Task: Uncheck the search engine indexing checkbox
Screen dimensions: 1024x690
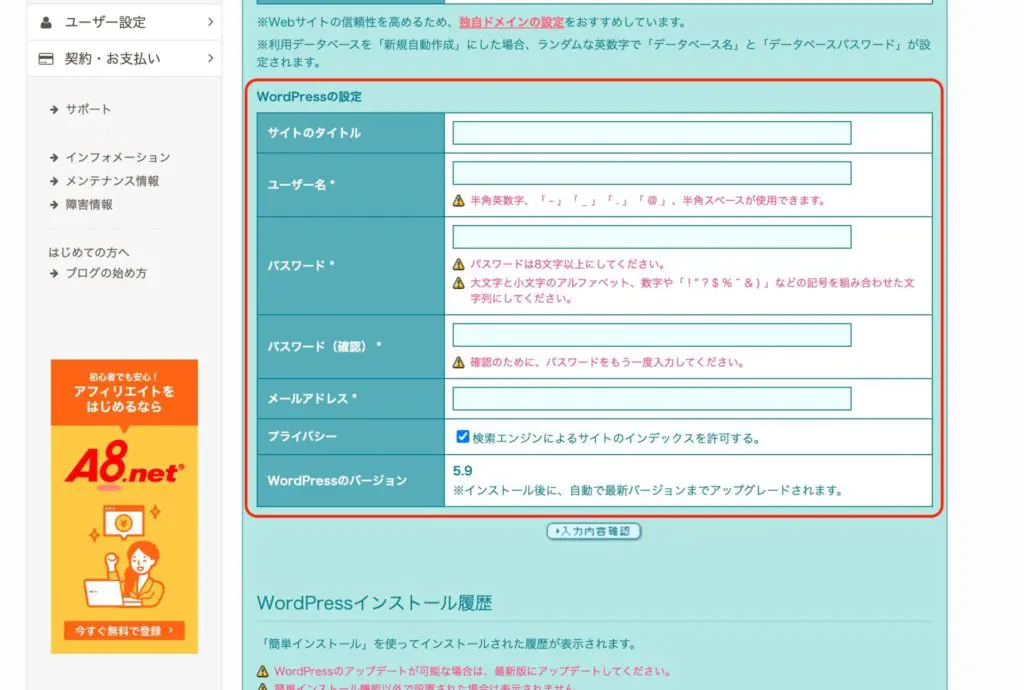Action: click(x=462, y=437)
